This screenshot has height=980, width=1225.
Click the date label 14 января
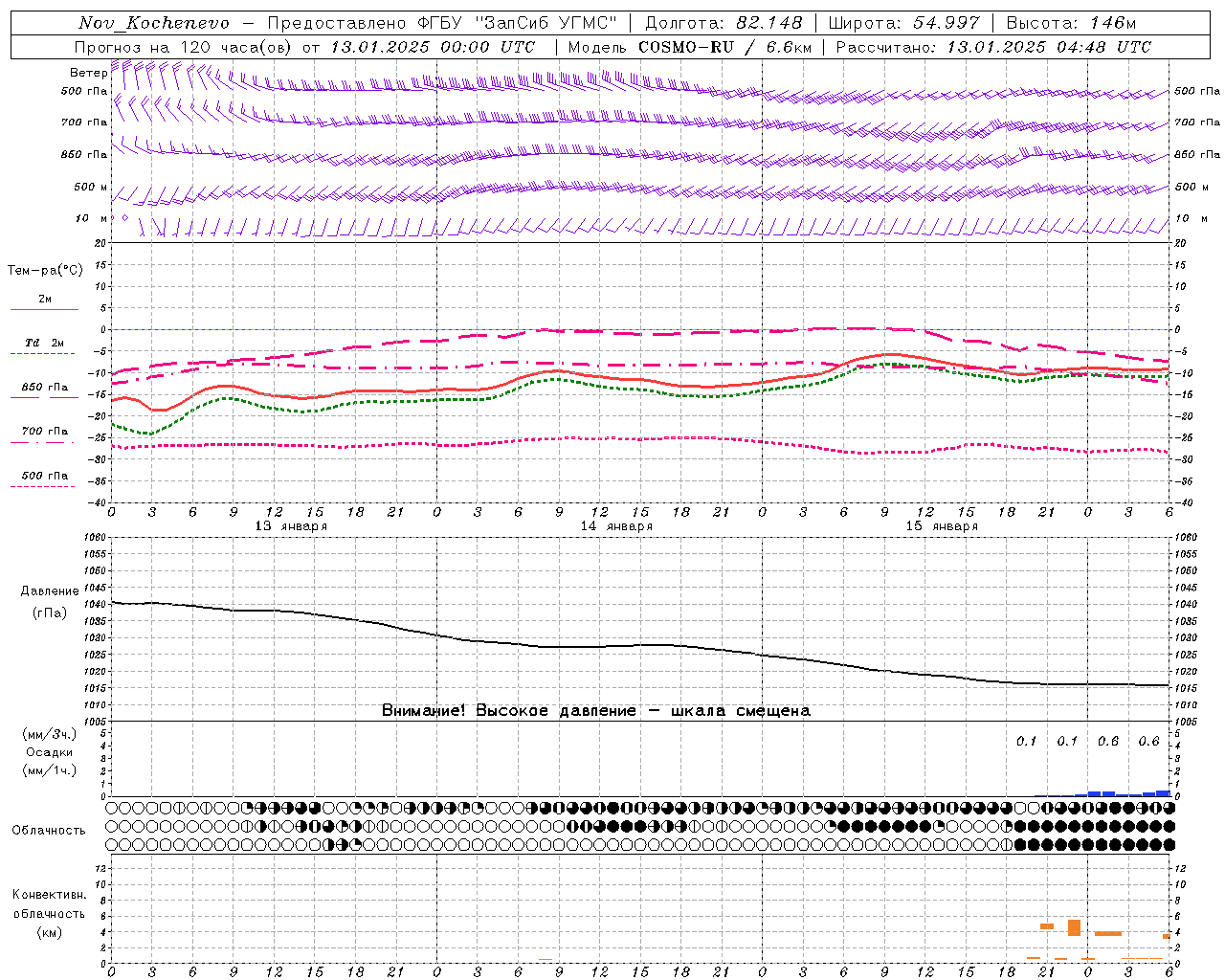(x=616, y=526)
